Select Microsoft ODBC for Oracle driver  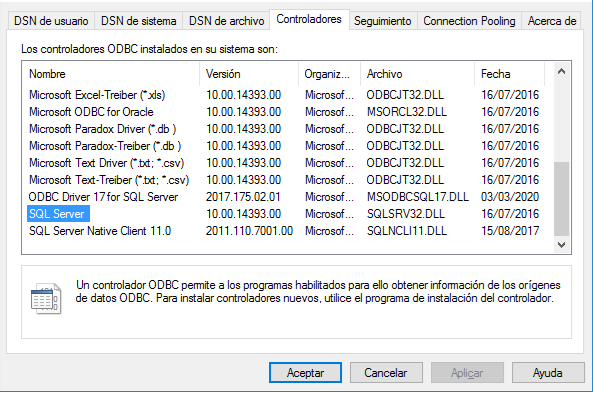[x=91, y=112]
